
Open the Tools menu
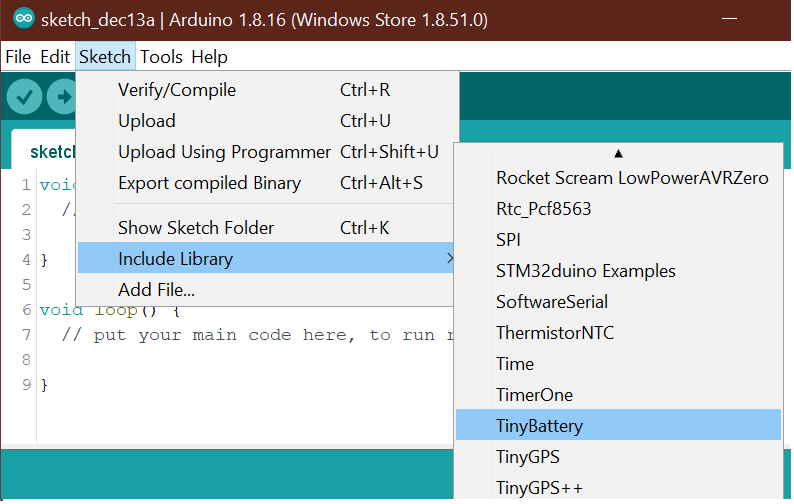(x=161, y=57)
